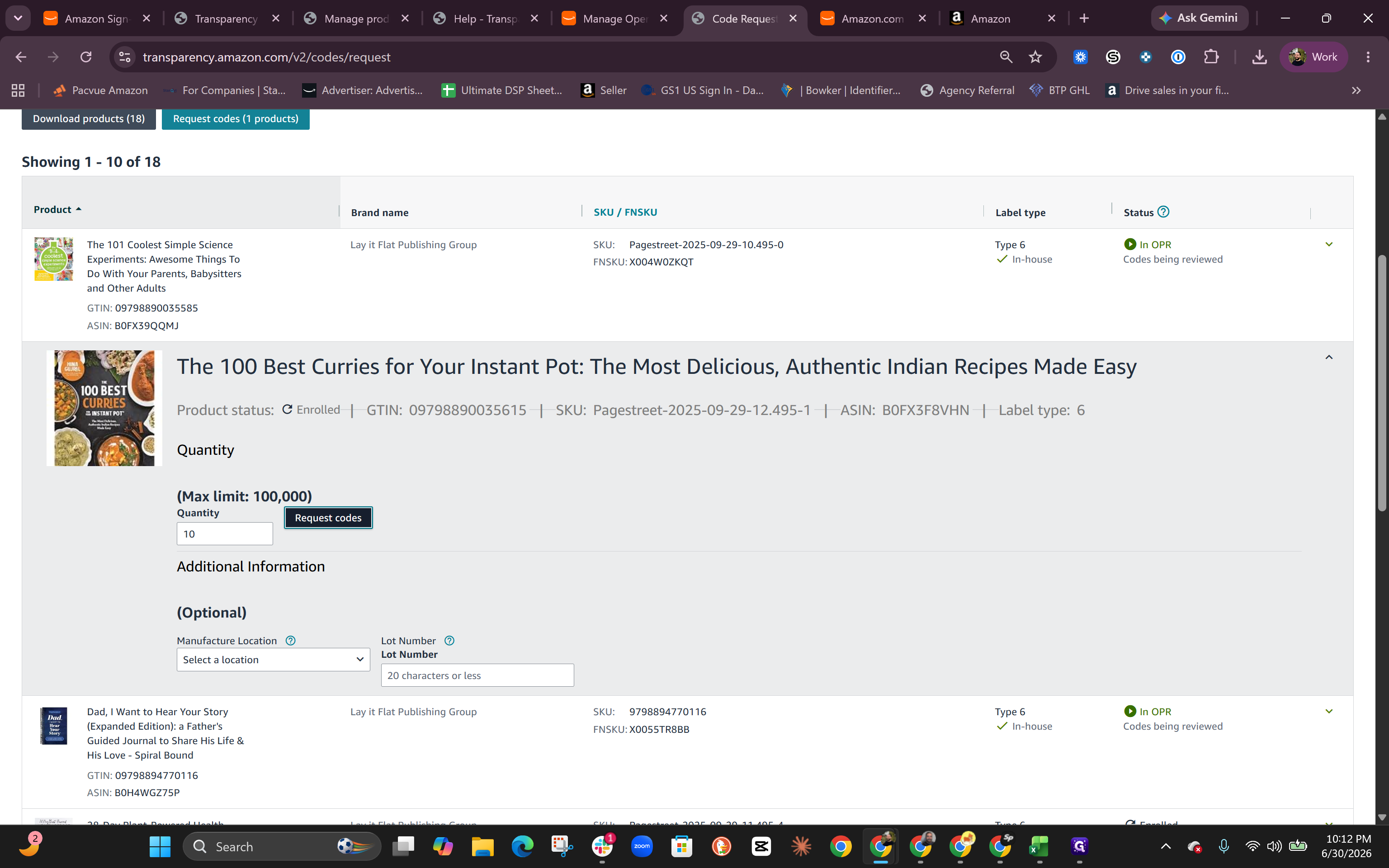Bookmark this page with the star icon
Image resolution: width=1389 pixels, height=868 pixels.
click(1035, 57)
